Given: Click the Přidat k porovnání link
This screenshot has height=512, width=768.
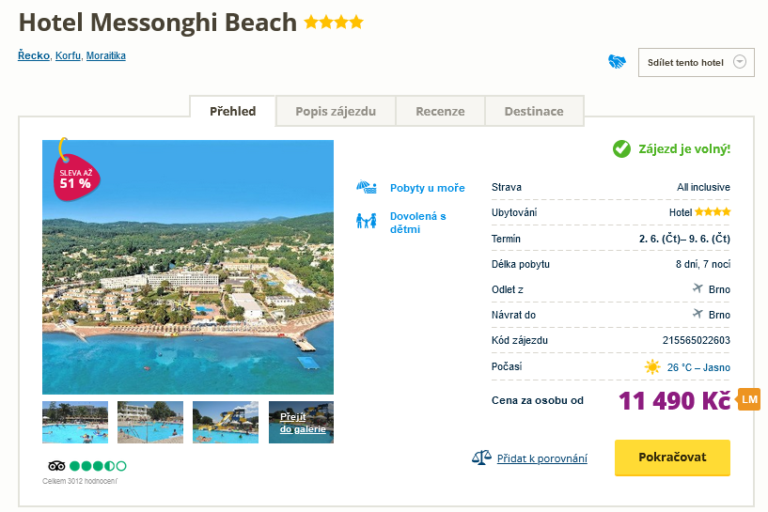Looking at the screenshot, I should [x=541, y=458].
